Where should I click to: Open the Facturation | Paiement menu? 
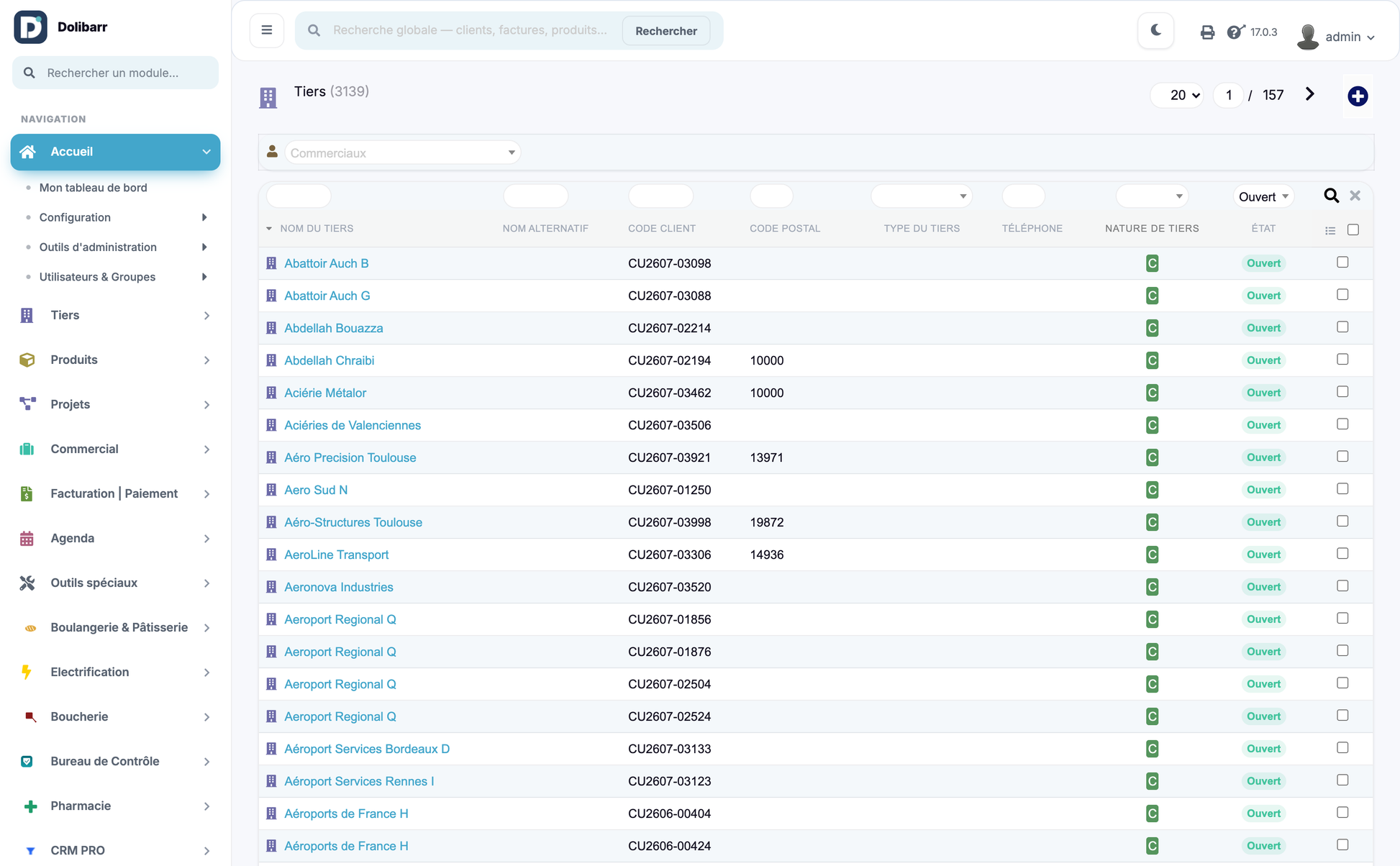[115, 493]
